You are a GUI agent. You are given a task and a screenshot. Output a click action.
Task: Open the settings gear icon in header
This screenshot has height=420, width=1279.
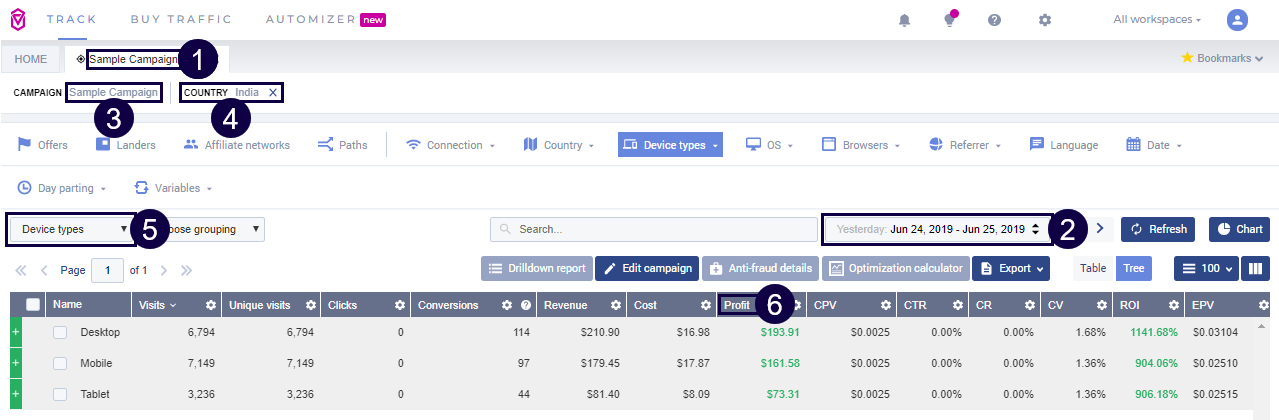pyautogui.click(x=1044, y=20)
